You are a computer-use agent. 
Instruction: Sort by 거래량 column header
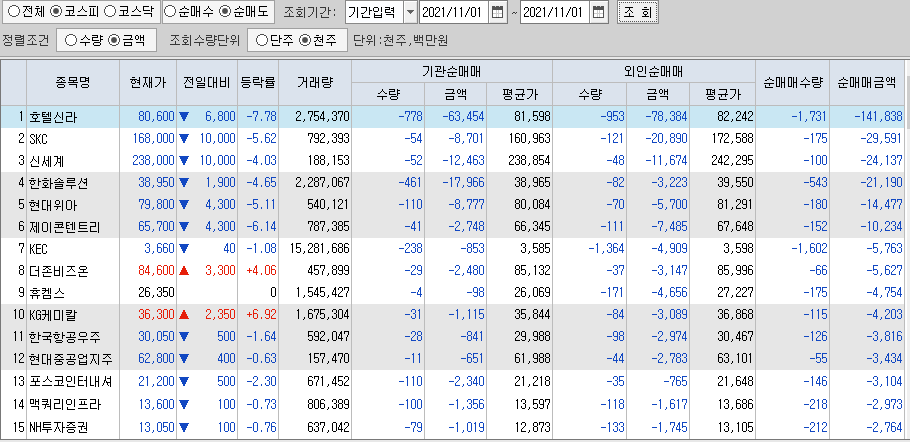pyautogui.click(x=315, y=82)
